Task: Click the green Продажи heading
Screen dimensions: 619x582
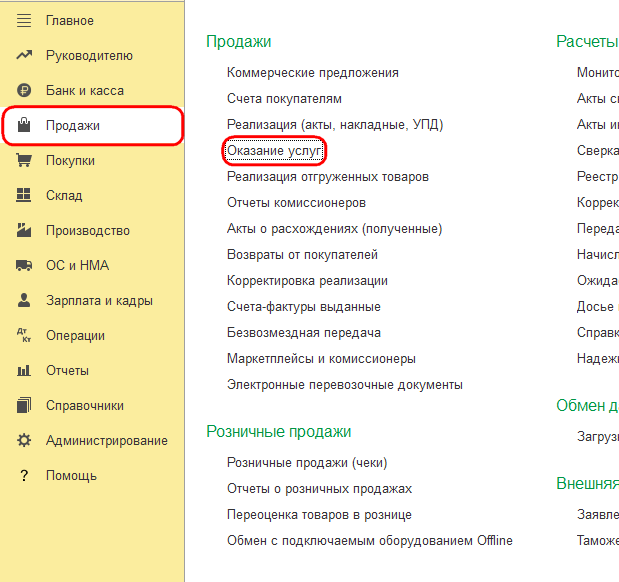Action: [x=239, y=41]
